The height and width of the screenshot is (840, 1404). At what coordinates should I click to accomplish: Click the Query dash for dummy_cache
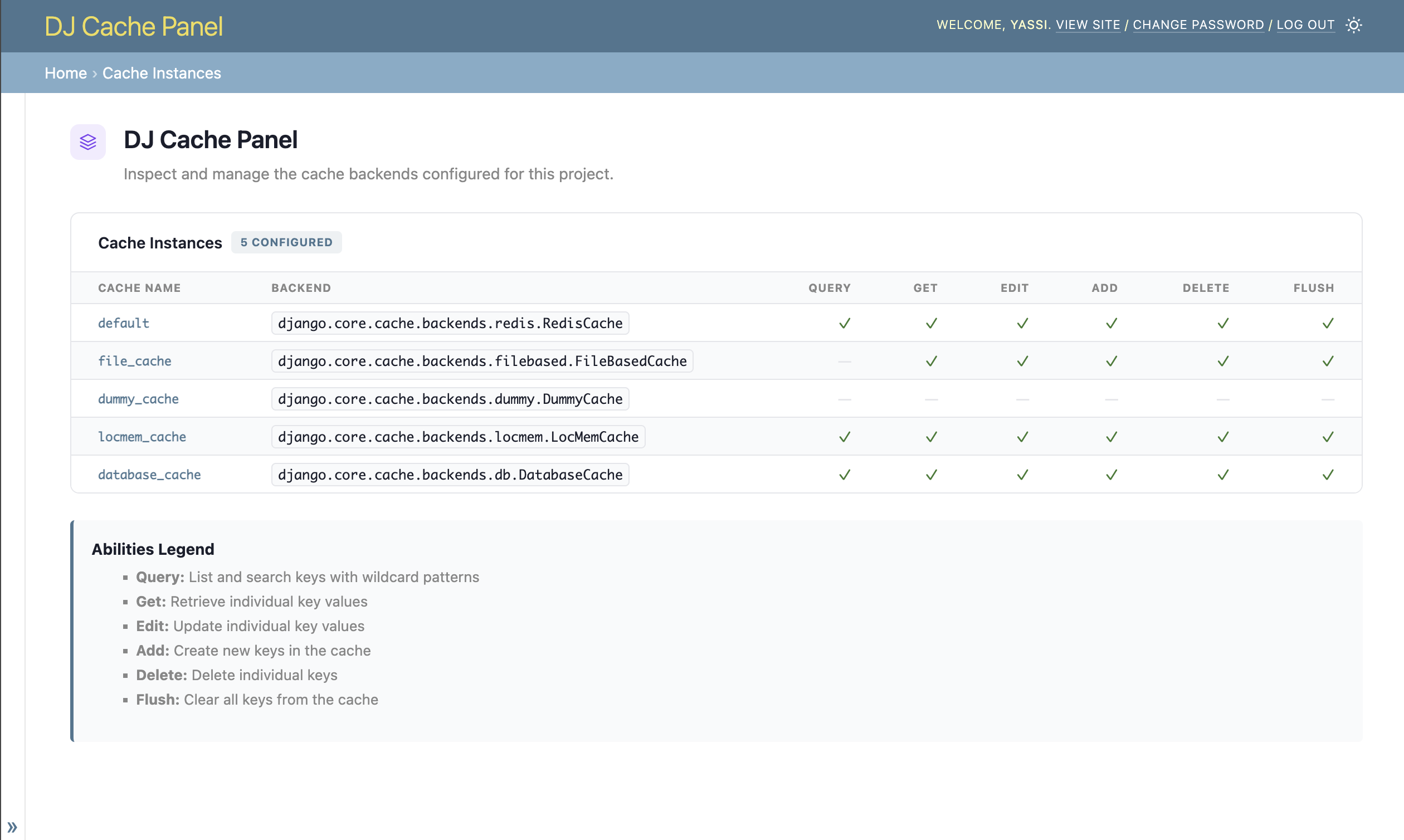(x=845, y=399)
